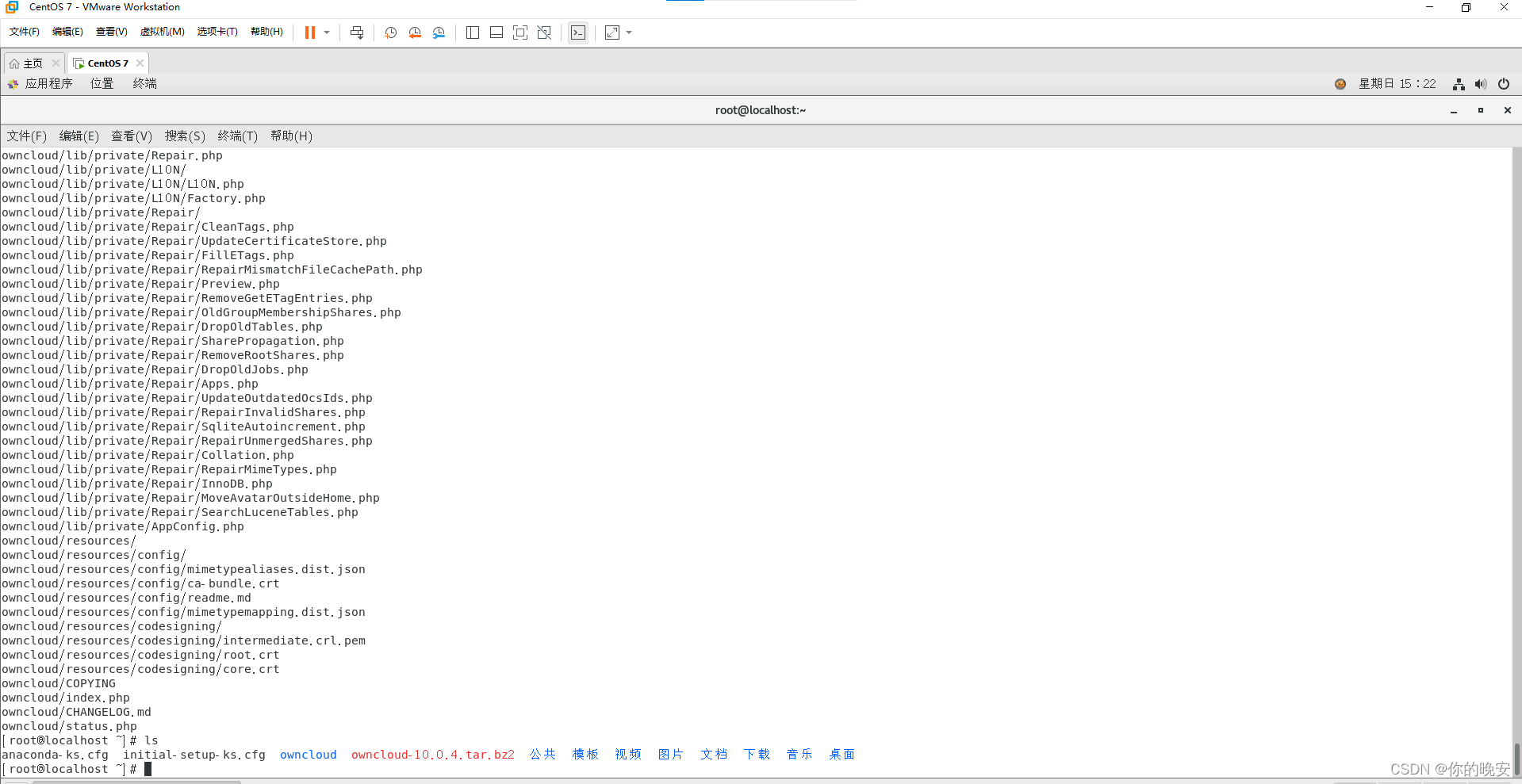The image size is (1522, 784).
Task: Click the 音乐 directory name
Action: pos(799,755)
